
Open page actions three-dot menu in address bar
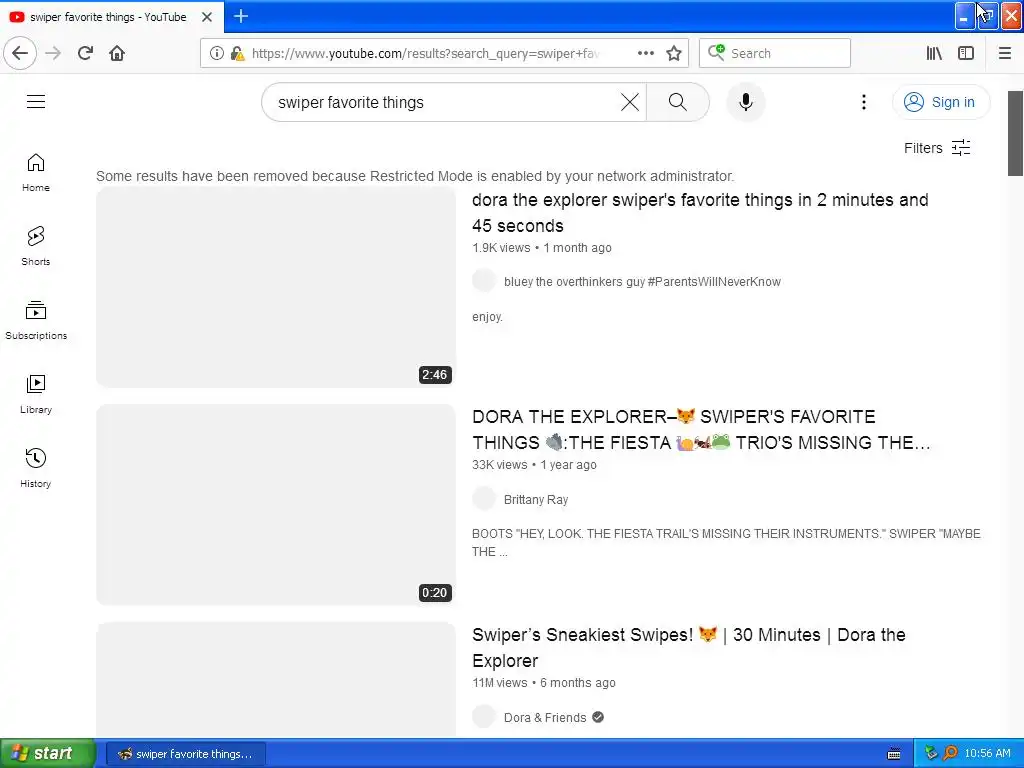[x=645, y=53]
